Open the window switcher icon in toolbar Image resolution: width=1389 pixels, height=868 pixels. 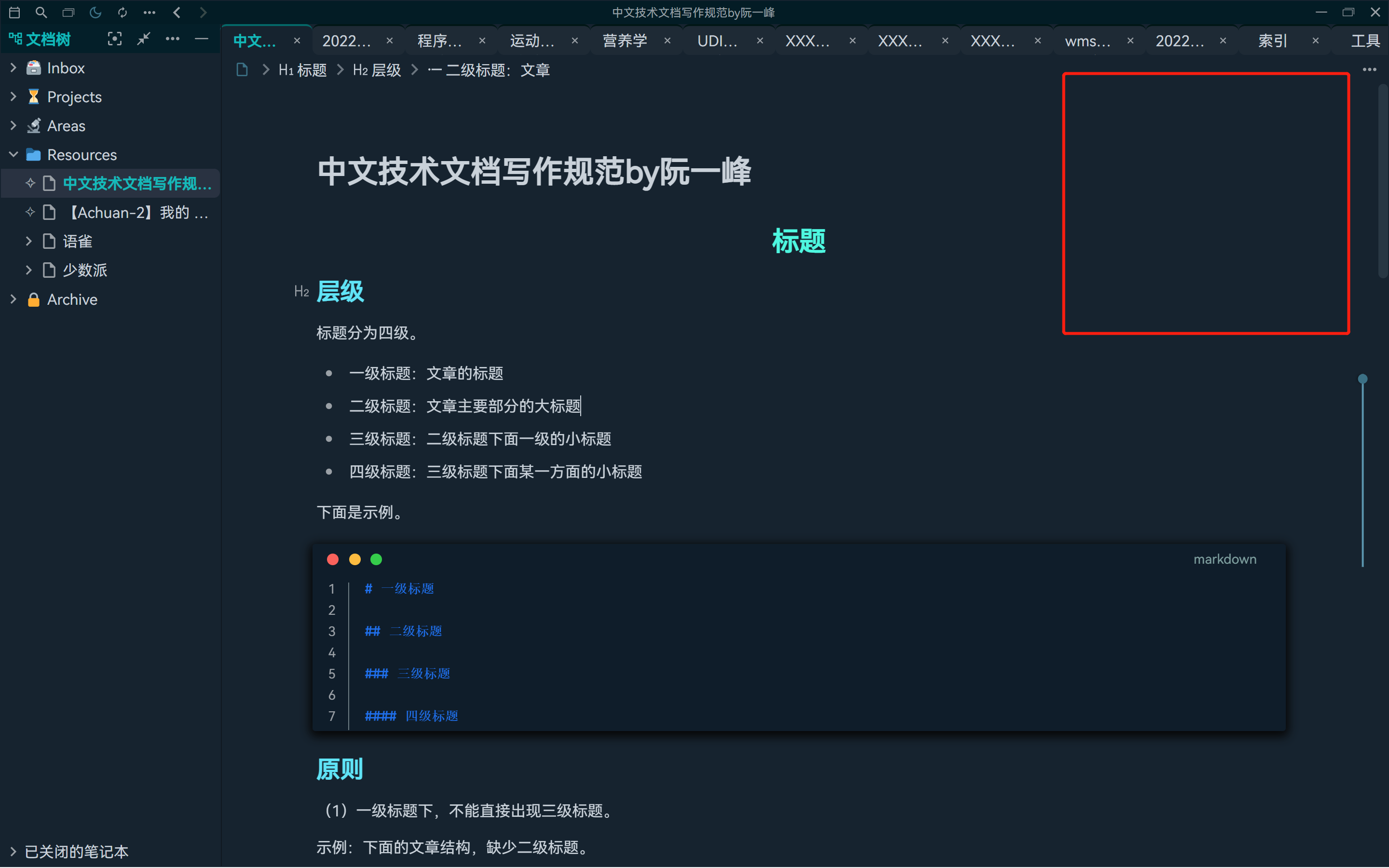(68, 12)
